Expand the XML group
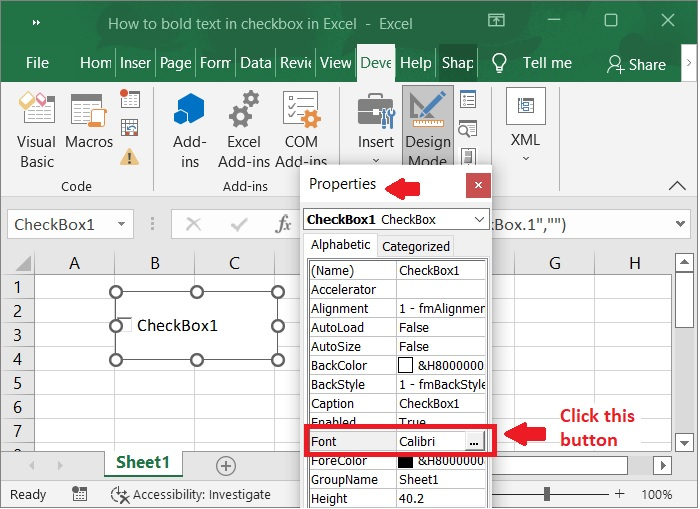700x509 pixels. 525,126
